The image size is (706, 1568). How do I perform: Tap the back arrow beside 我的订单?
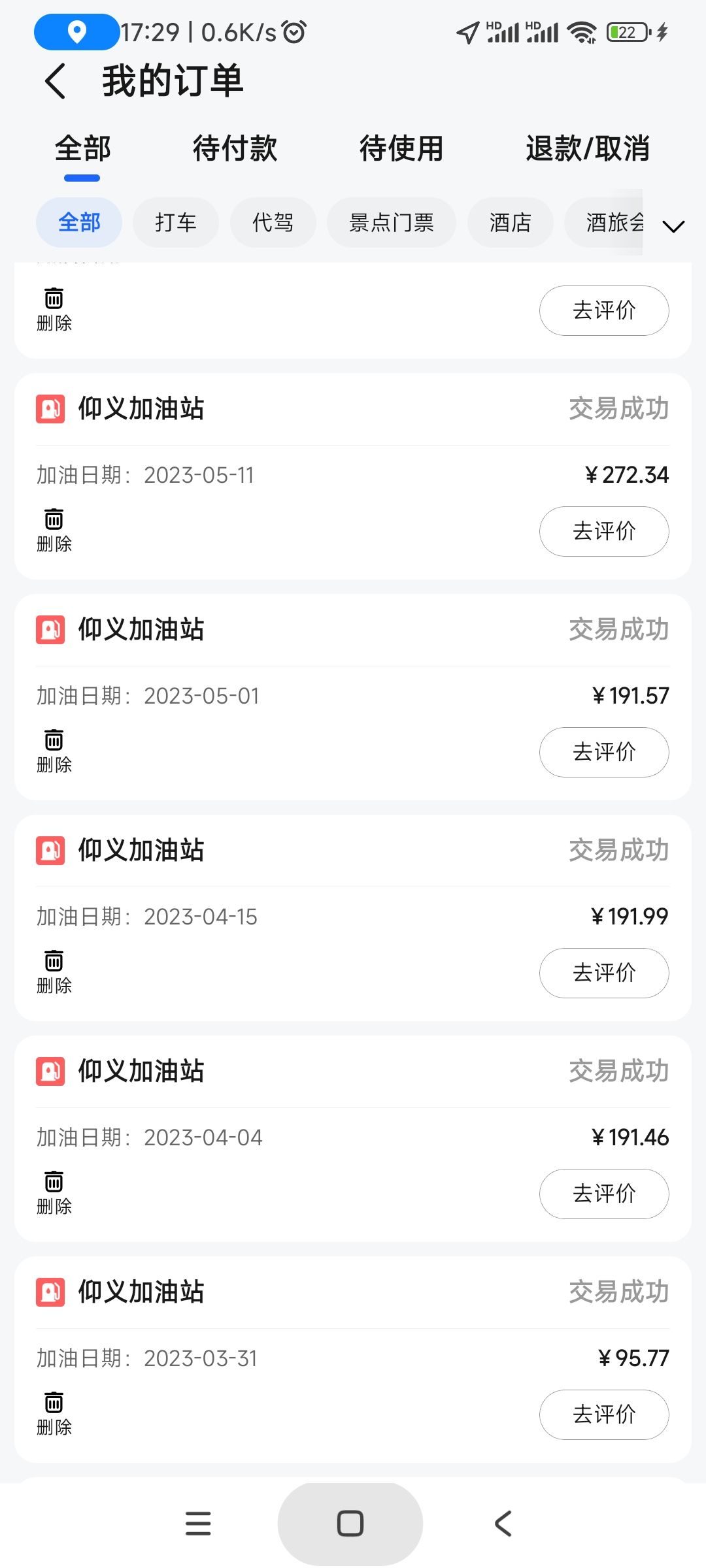point(56,82)
